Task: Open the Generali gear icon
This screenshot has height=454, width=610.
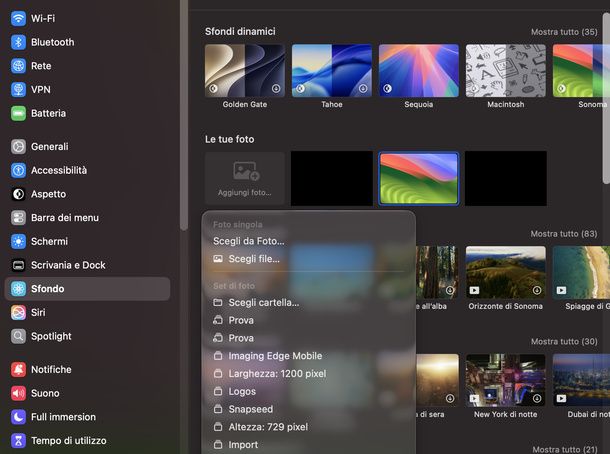Action: [x=18, y=147]
